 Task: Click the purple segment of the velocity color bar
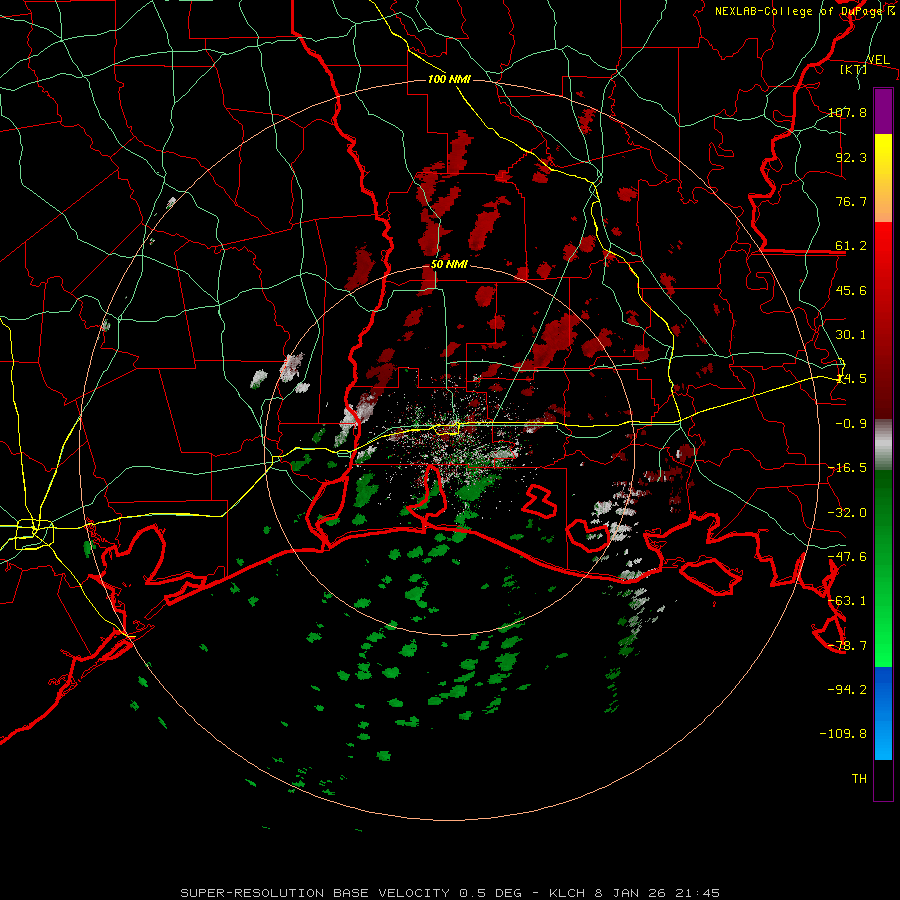883,111
